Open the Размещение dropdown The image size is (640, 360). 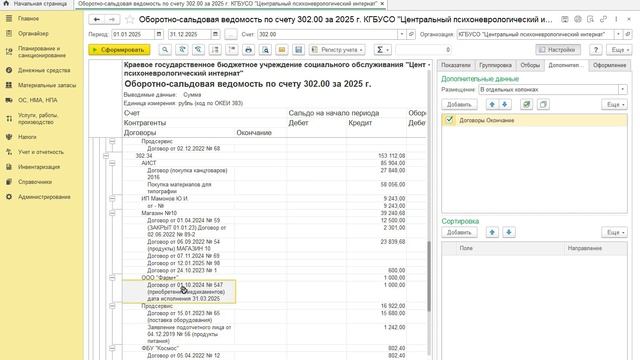tap(622, 89)
